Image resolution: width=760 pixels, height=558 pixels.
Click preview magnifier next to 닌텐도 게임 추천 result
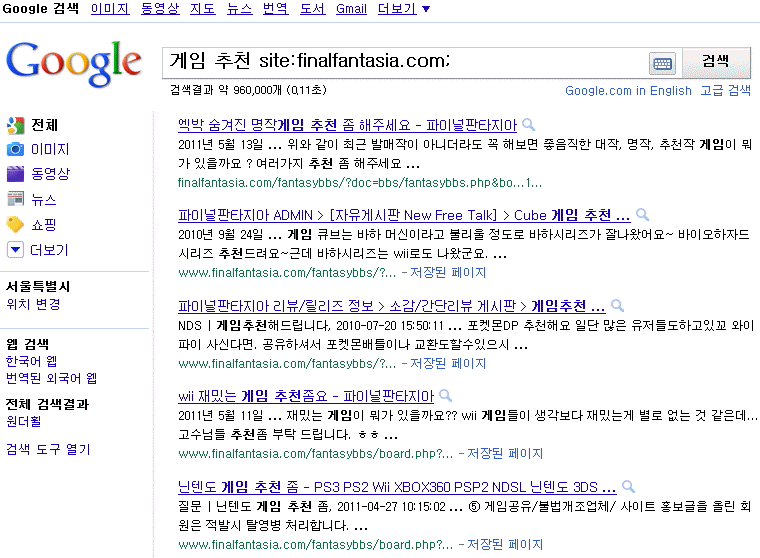(629, 486)
